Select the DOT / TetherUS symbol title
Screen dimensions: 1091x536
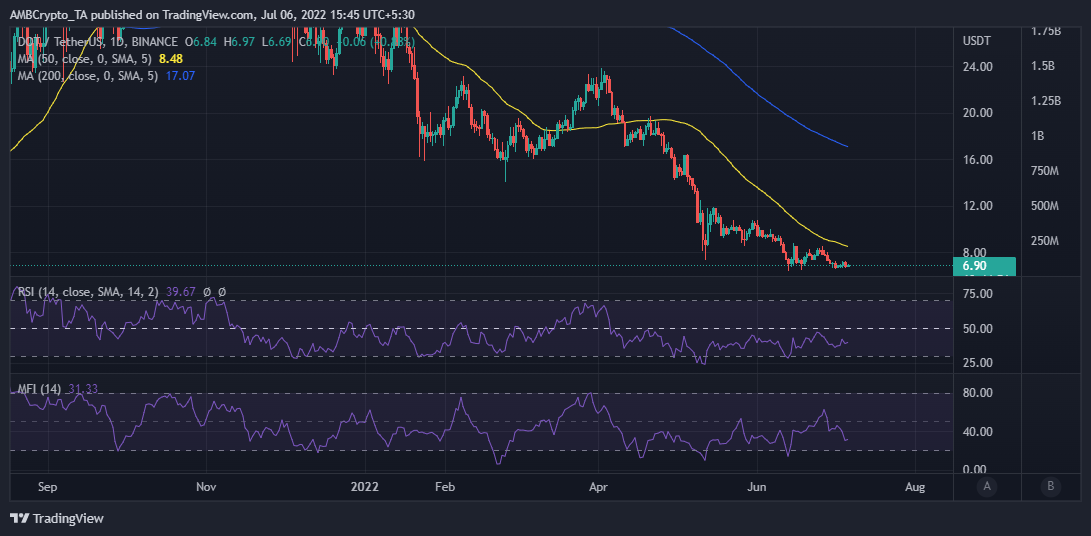coord(60,41)
